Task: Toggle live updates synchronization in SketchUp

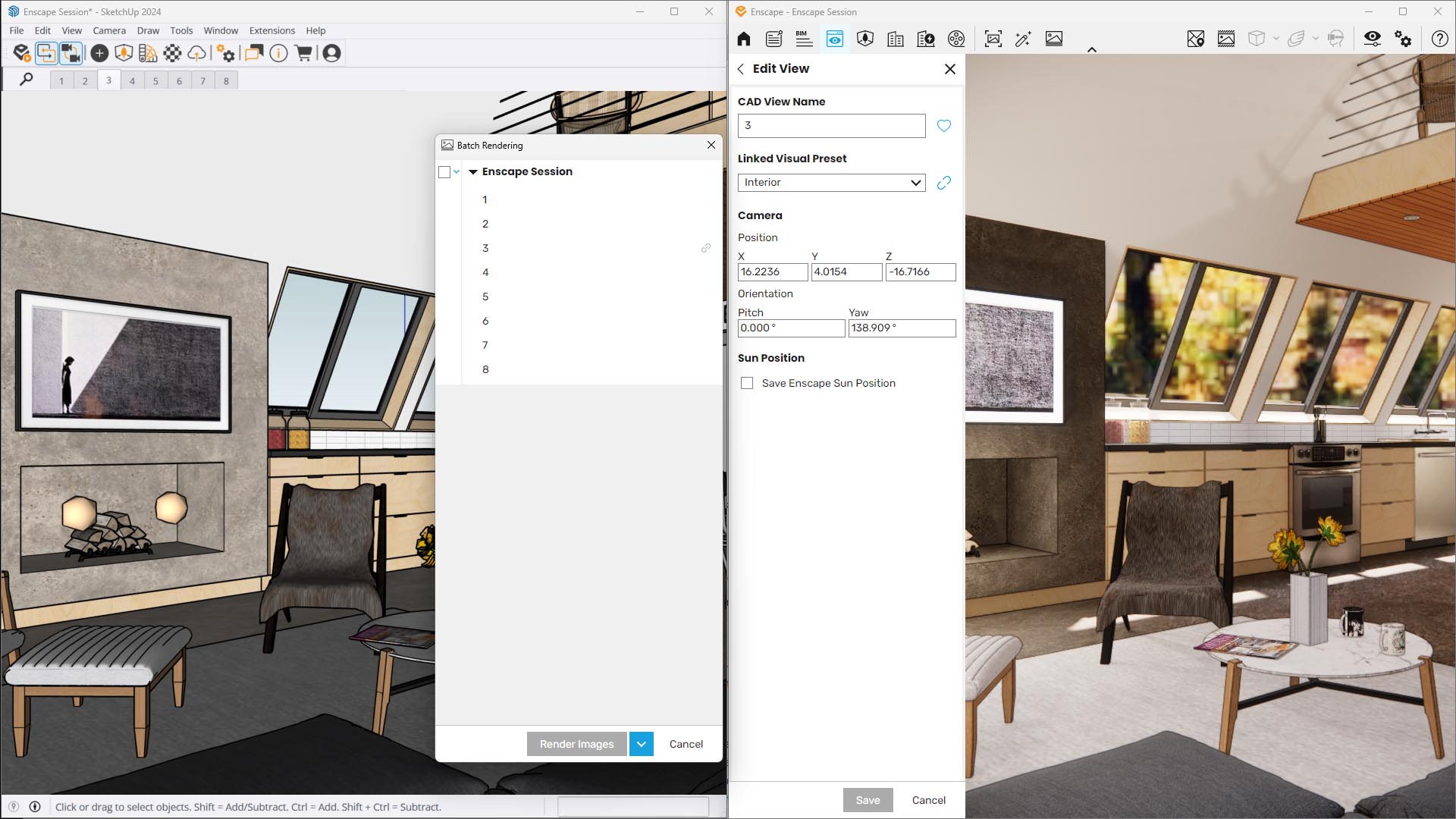Action: (x=45, y=53)
